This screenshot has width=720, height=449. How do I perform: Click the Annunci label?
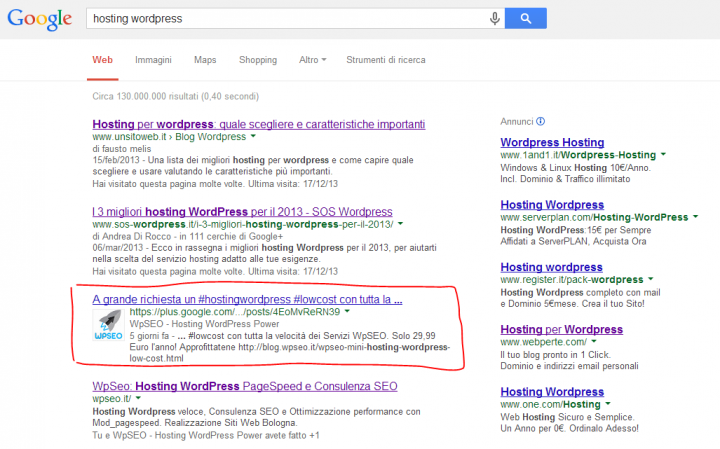[x=517, y=121]
